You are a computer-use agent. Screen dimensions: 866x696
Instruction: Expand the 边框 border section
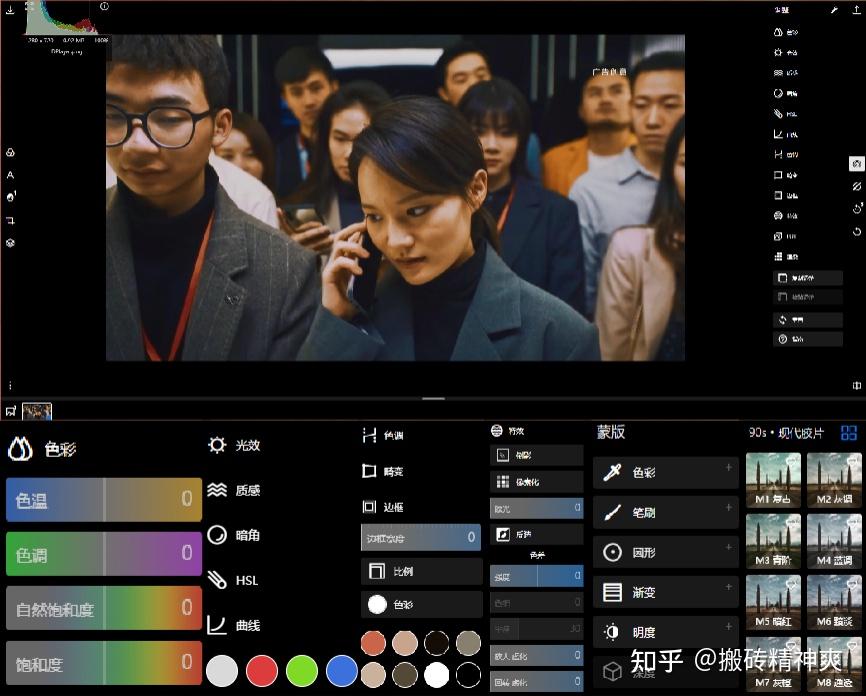point(383,507)
